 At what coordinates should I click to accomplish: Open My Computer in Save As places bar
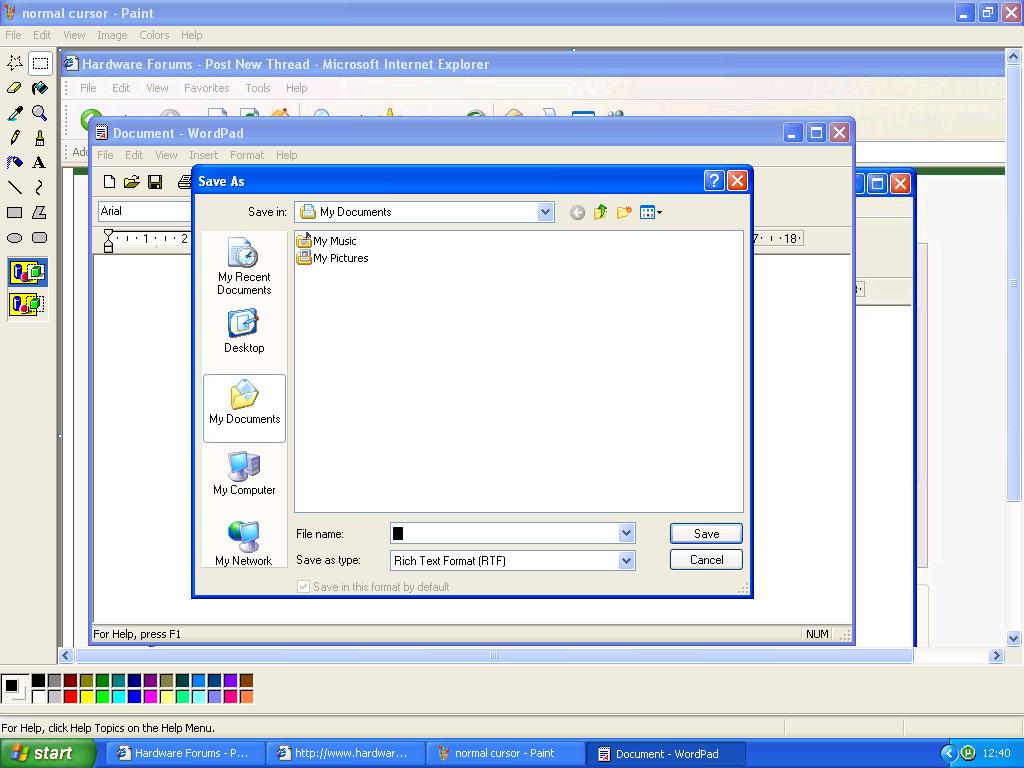[x=244, y=473]
